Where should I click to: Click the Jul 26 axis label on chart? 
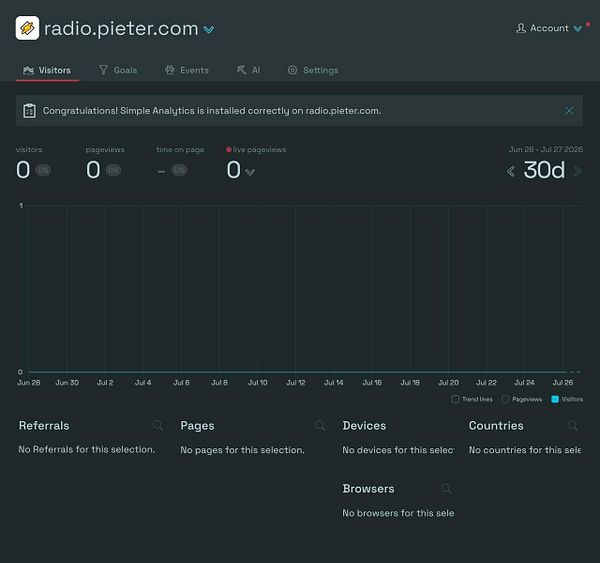pyautogui.click(x=563, y=383)
